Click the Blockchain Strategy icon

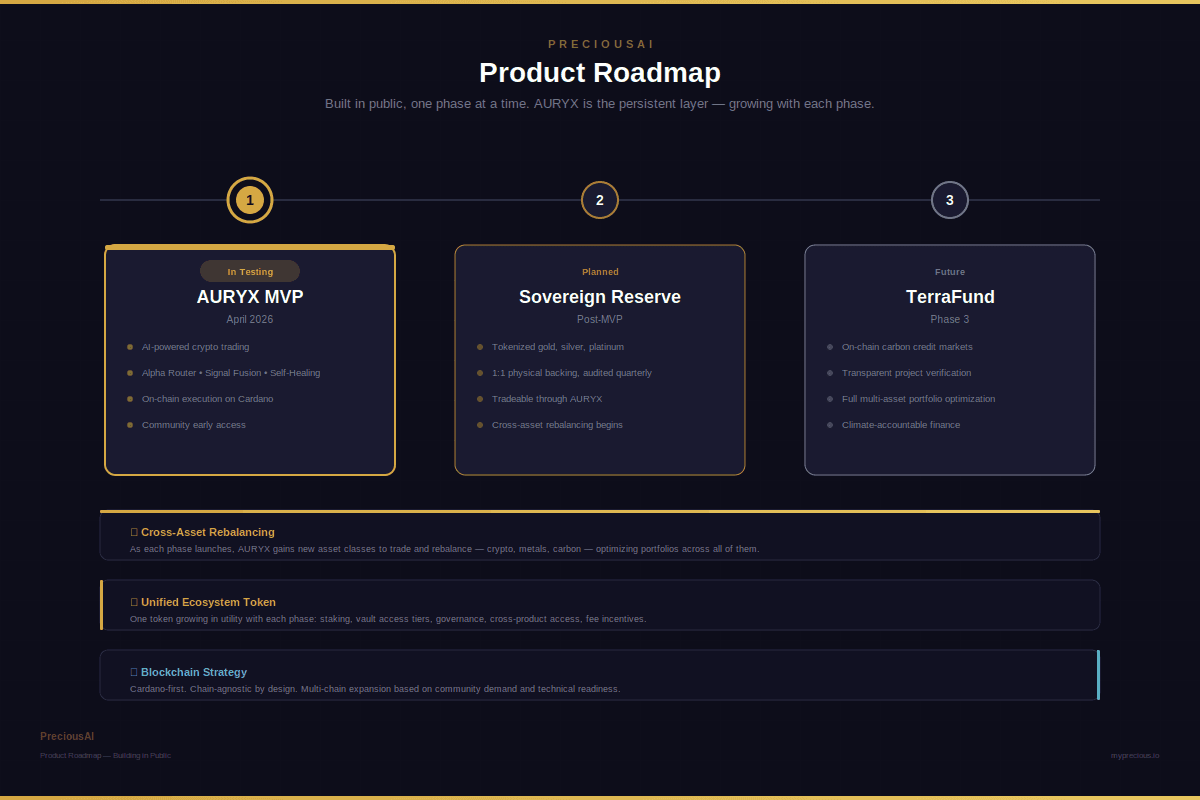pyautogui.click(x=134, y=671)
